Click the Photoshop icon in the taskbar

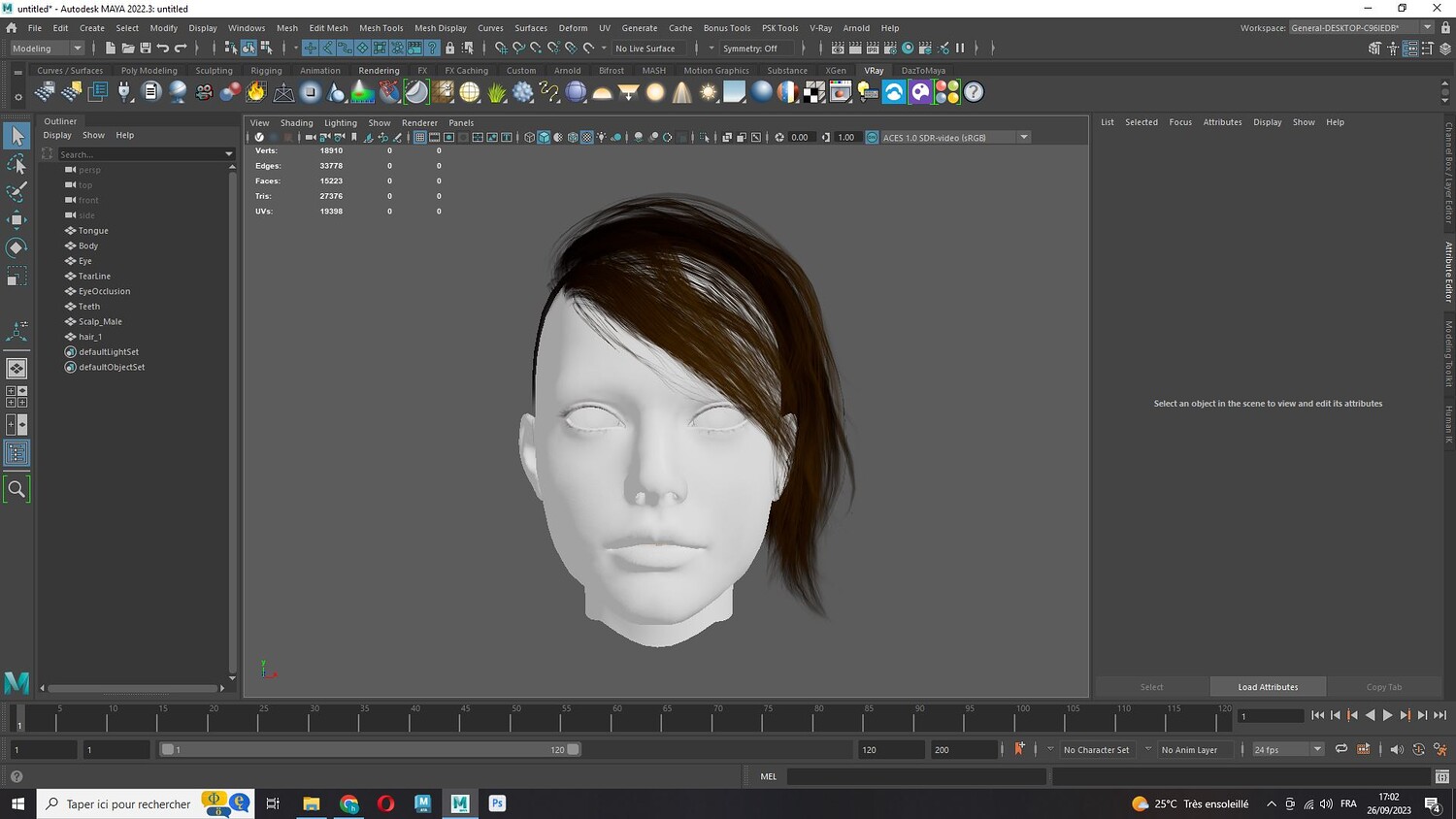[497, 803]
